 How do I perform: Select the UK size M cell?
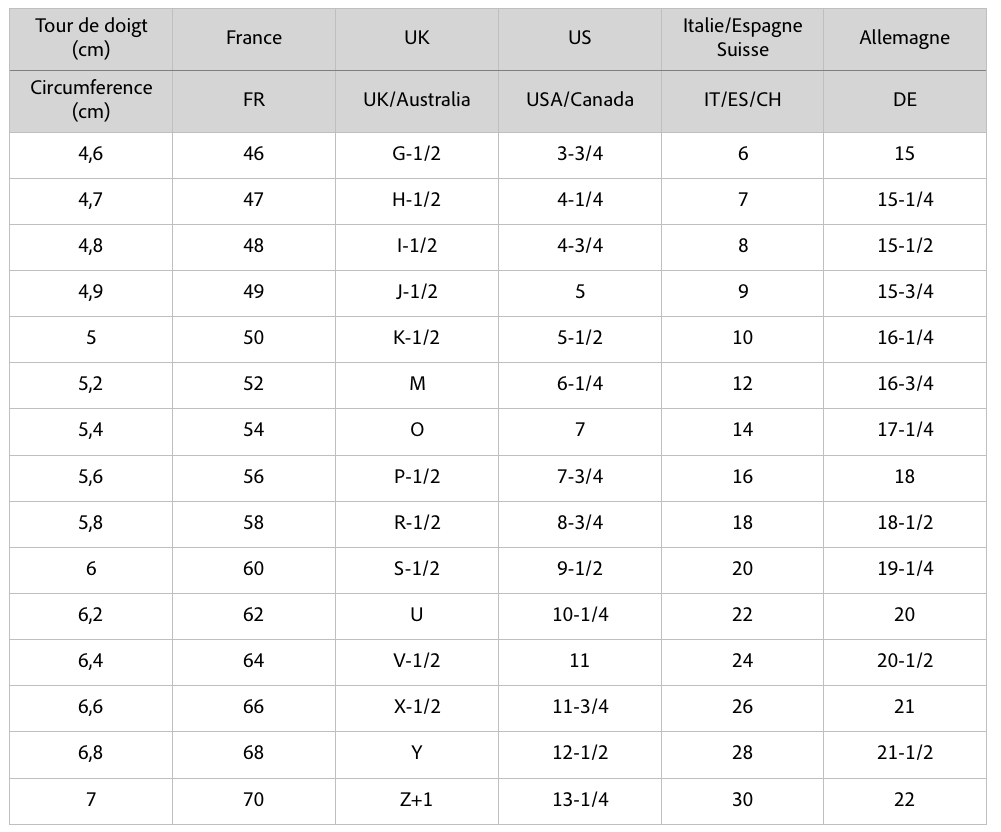coord(417,384)
